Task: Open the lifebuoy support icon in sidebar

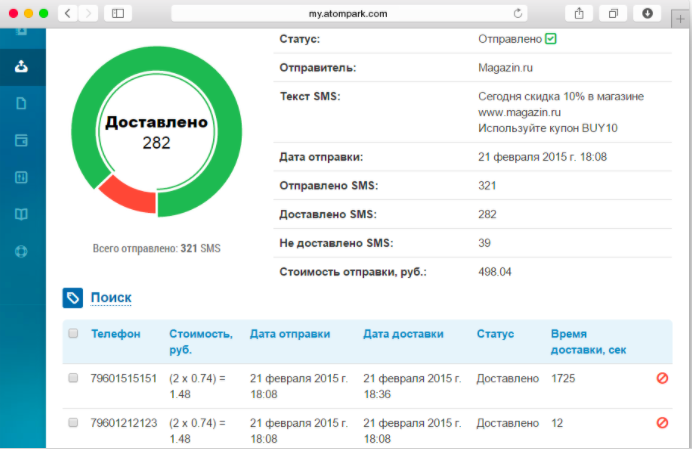Action: (21, 252)
